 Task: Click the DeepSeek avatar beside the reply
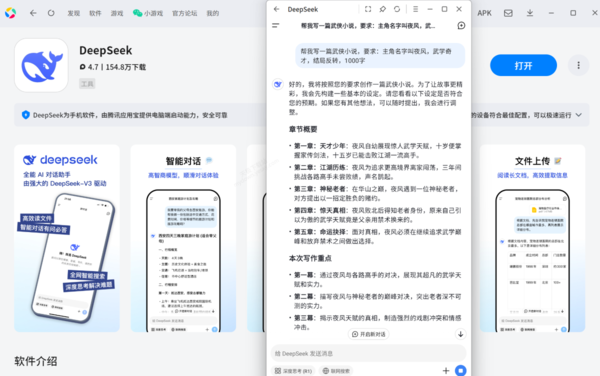pos(277,84)
